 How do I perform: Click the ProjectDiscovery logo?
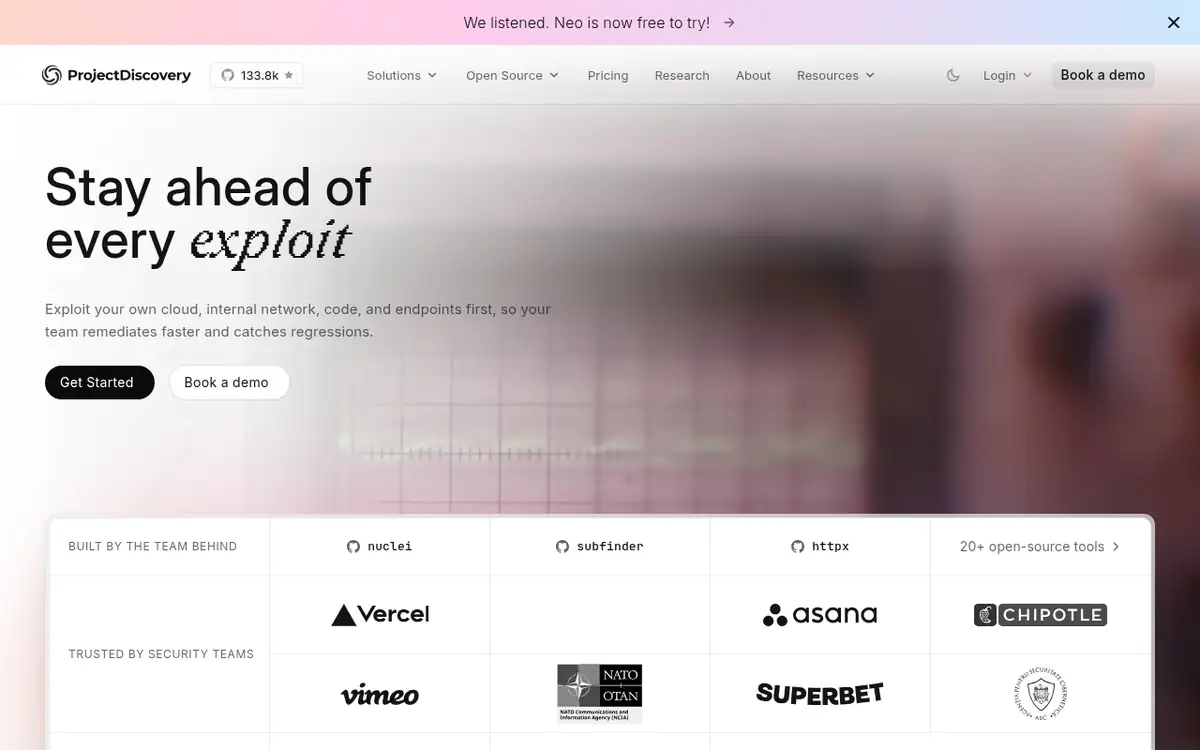(x=116, y=75)
